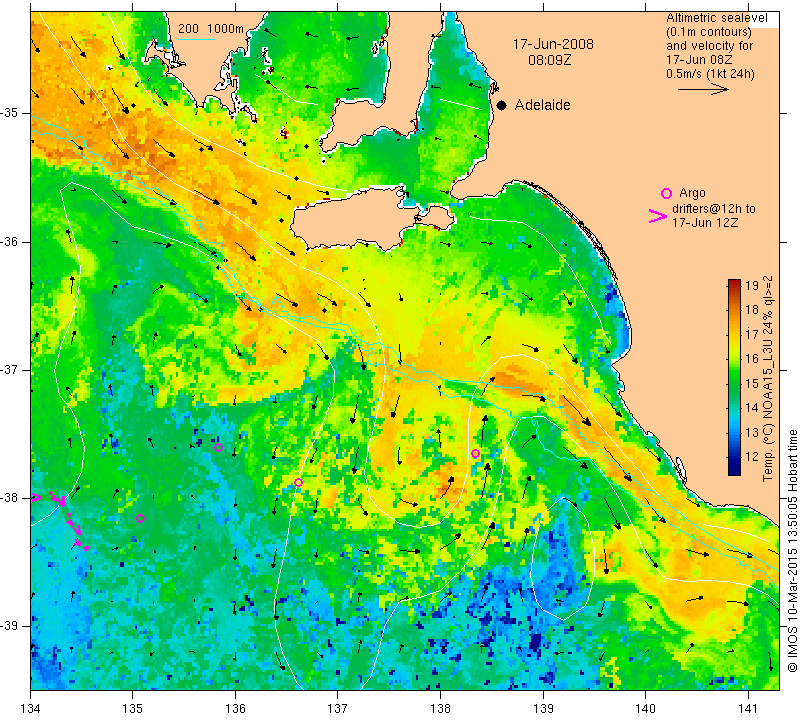Click the magenta Argo circle in the legend
800x720 pixels.
pyautogui.click(x=666, y=193)
